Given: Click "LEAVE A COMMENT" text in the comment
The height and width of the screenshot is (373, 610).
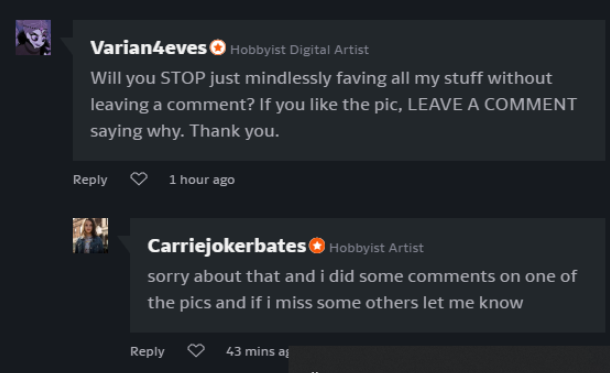Looking at the screenshot, I should tap(492, 104).
